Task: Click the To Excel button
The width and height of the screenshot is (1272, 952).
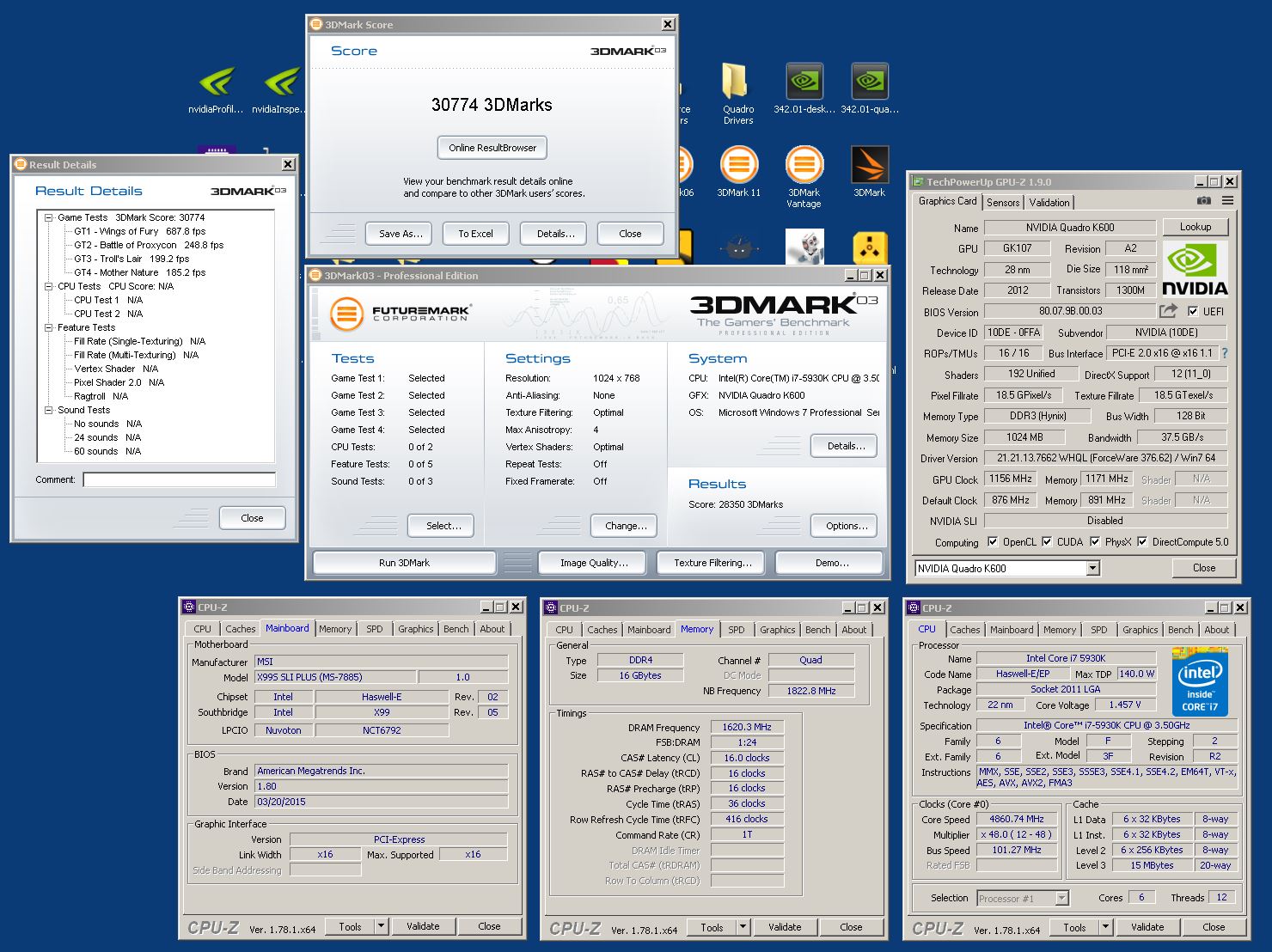Action: tap(475, 234)
